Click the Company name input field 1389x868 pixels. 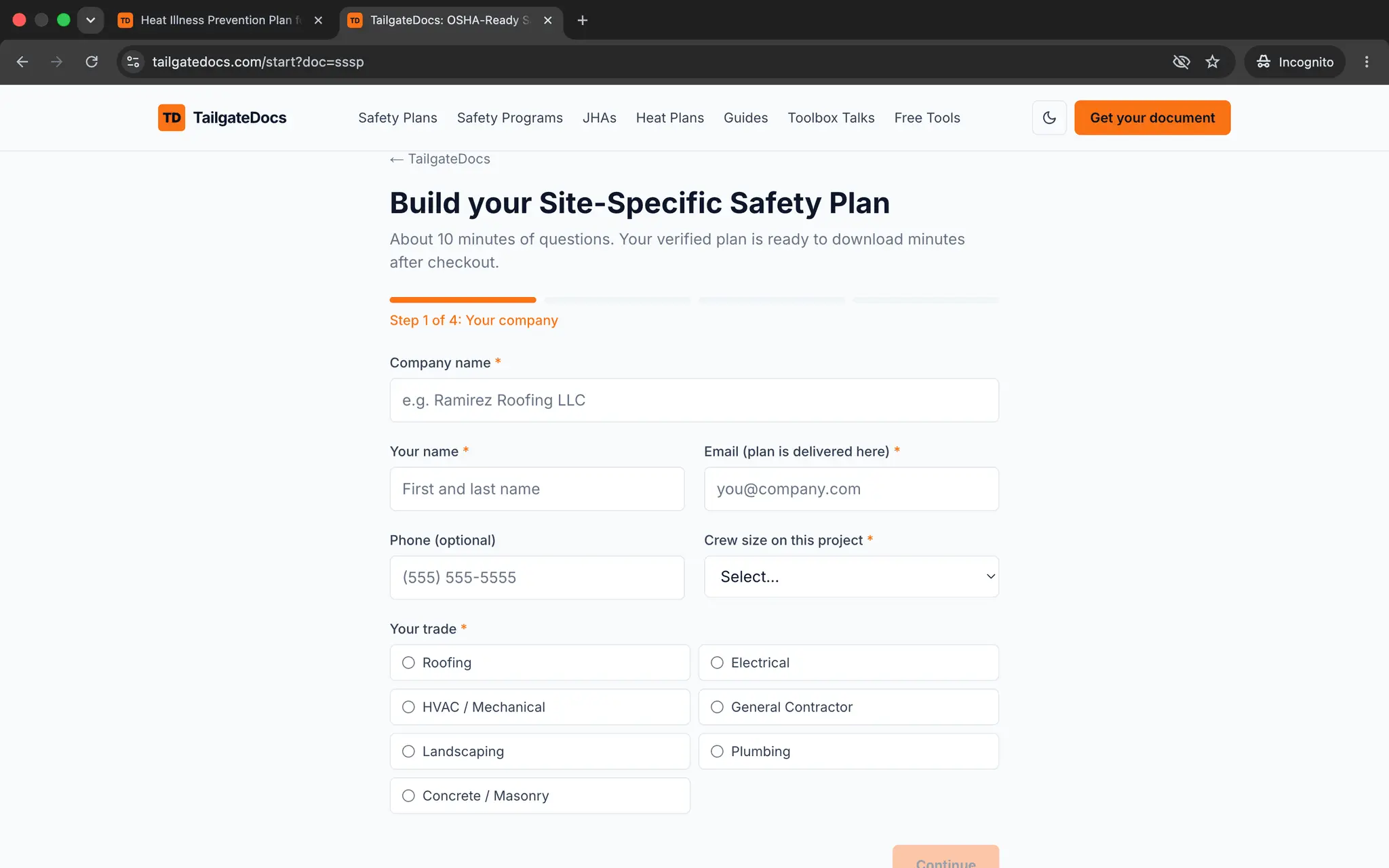pyautogui.click(x=694, y=400)
